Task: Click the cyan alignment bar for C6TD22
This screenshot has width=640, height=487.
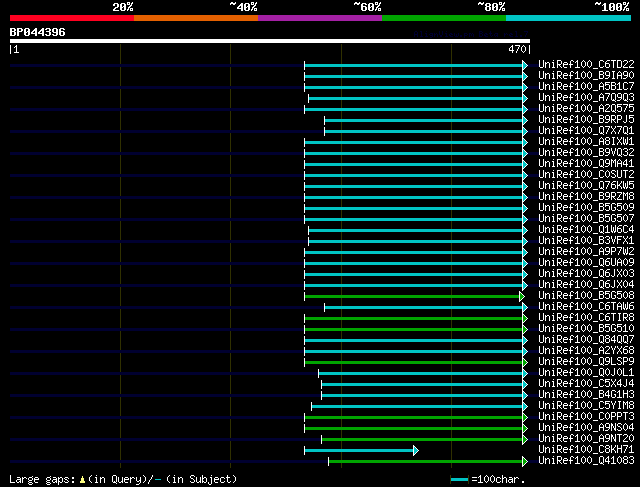Action: (x=413, y=65)
